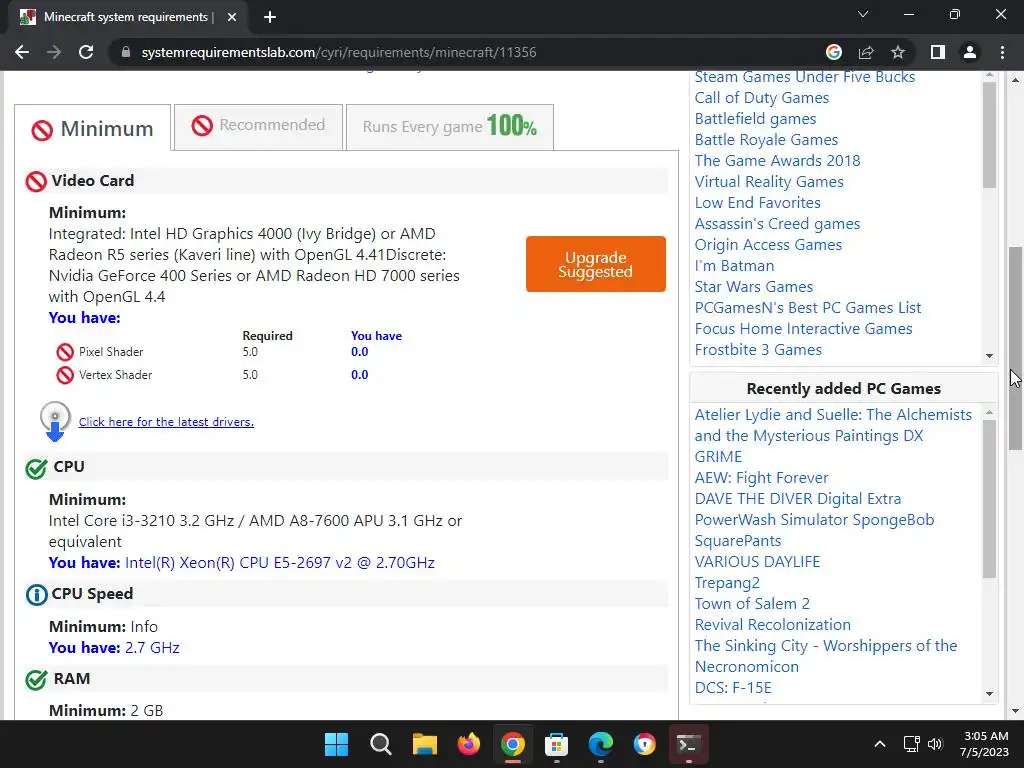Show hidden system tray icons

point(880,744)
